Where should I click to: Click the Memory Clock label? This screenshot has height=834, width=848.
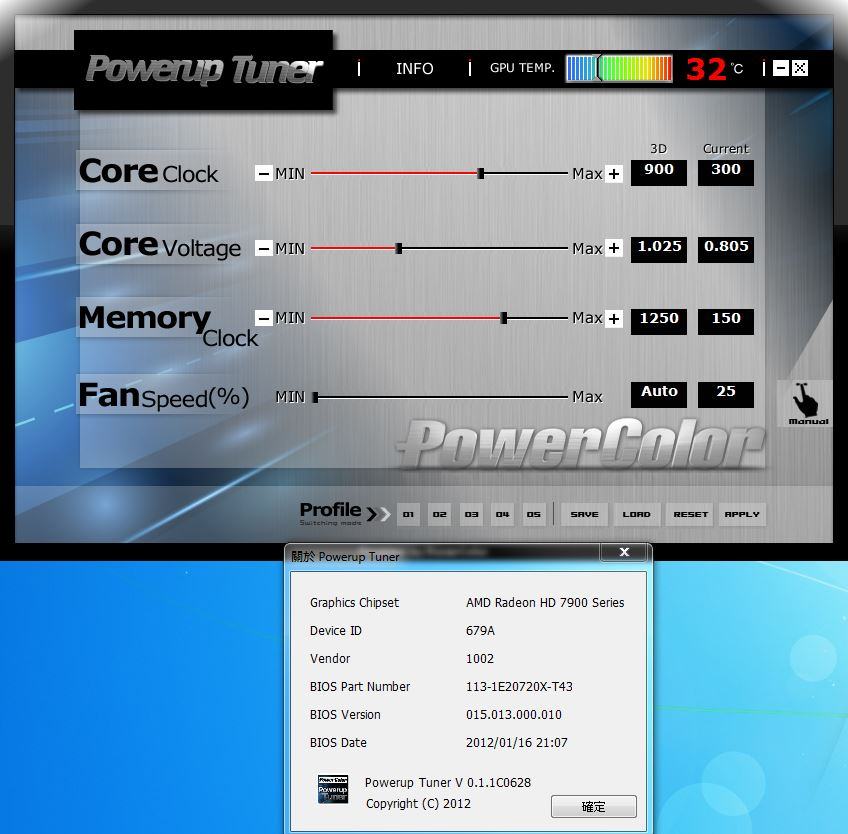coord(168,326)
